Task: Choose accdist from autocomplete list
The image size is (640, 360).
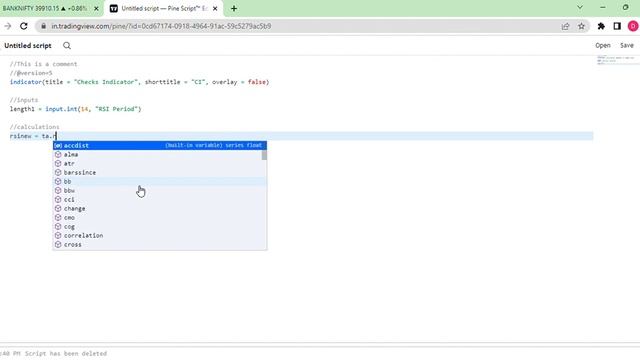Action: tap(160, 145)
